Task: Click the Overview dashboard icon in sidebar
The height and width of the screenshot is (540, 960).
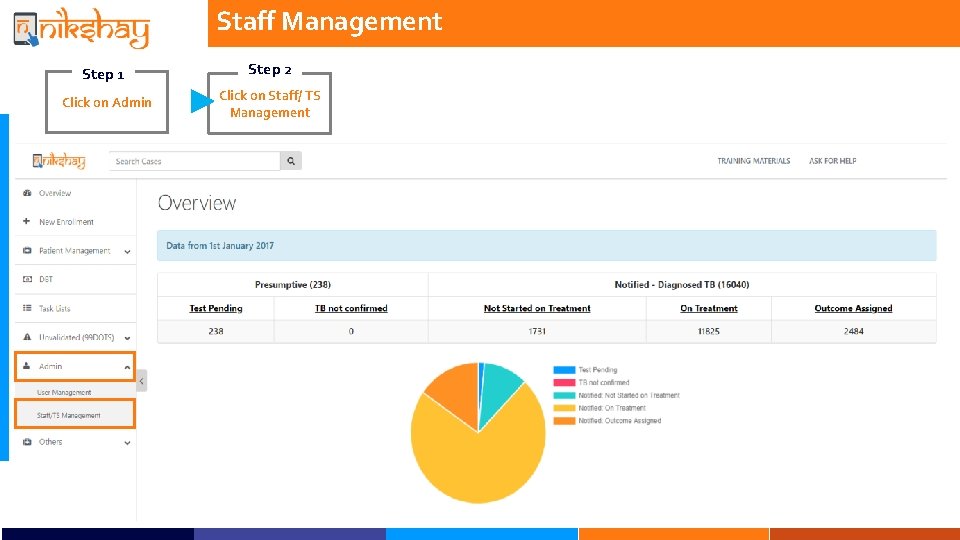Action: 27,193
